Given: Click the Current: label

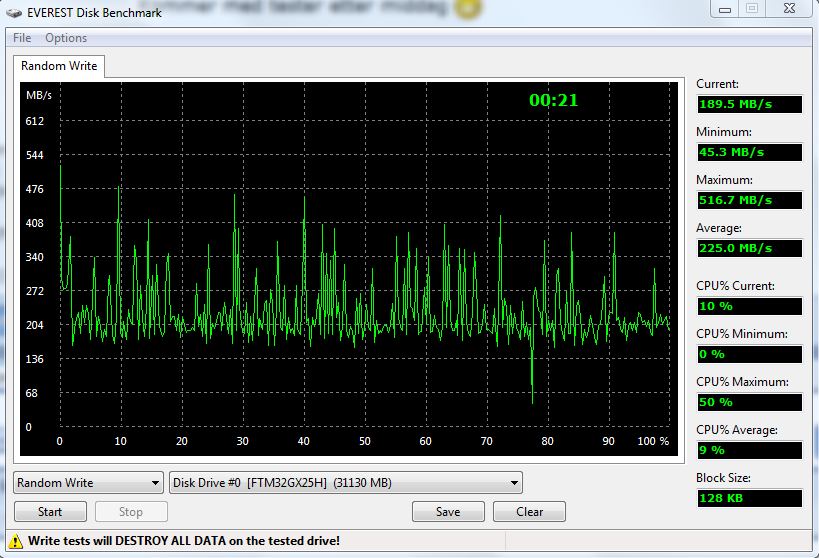Looking at the screenshot, I should pos(717,84).
